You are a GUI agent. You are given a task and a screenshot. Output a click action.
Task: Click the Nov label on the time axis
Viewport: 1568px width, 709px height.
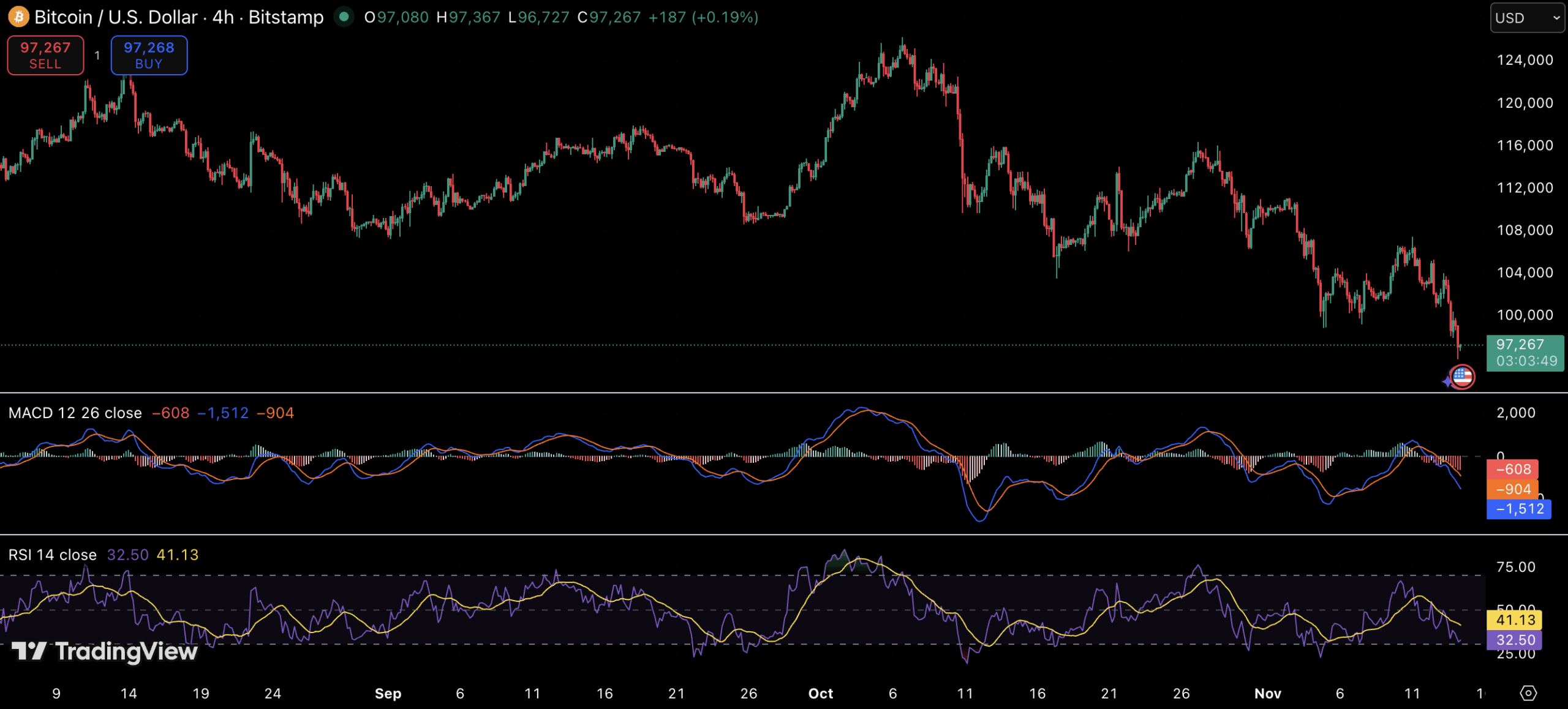(x=1267, y=693)
